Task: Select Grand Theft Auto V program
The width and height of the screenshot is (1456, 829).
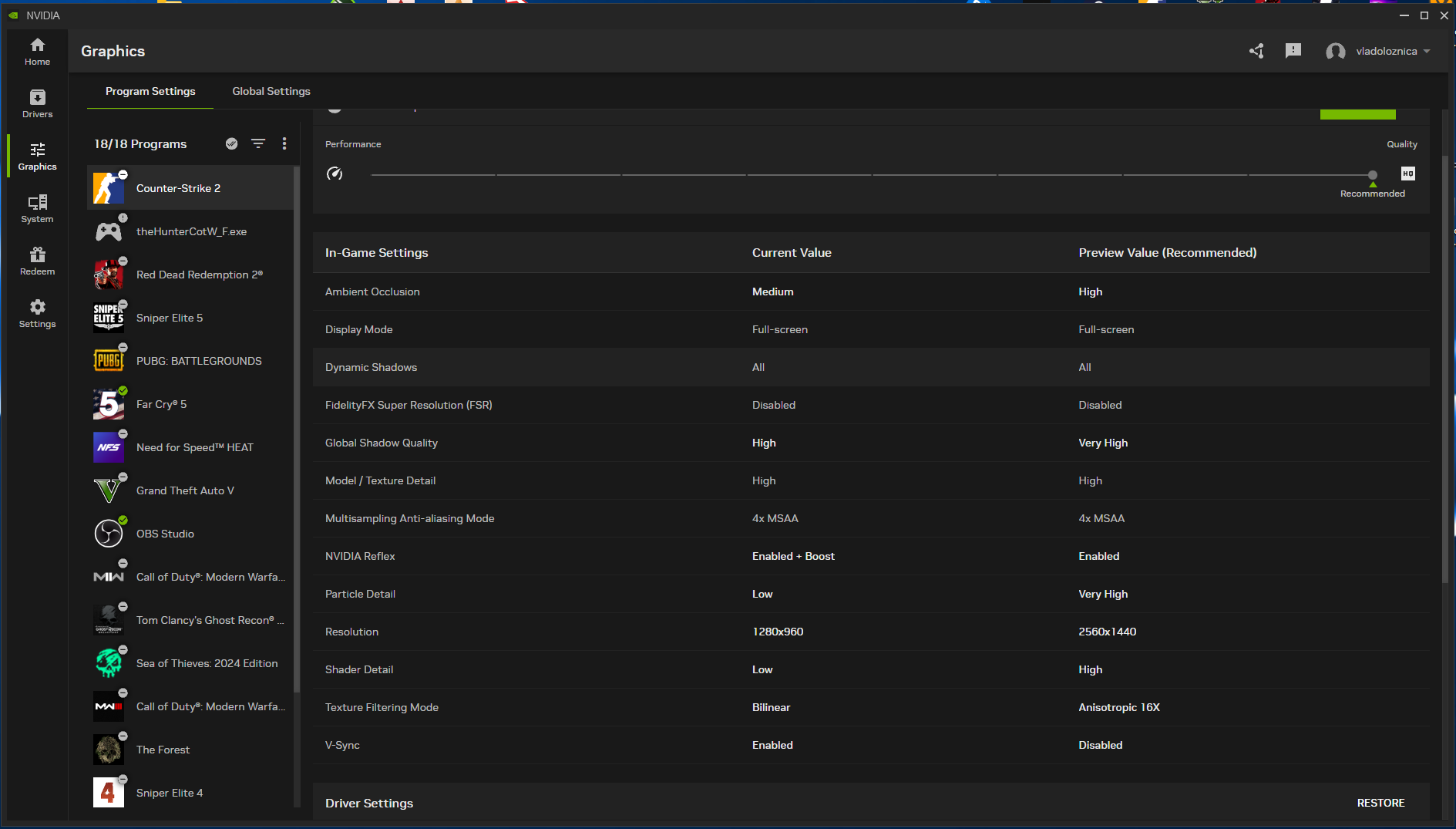Action: tap(190, 490)
